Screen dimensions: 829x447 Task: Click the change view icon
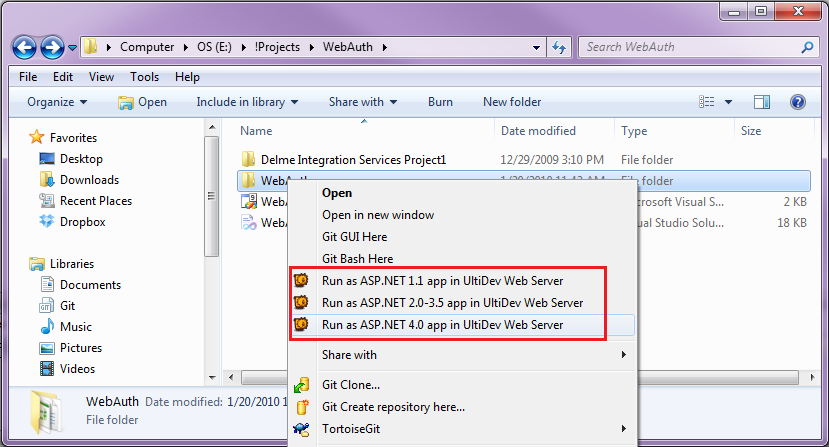click(706, 102)
